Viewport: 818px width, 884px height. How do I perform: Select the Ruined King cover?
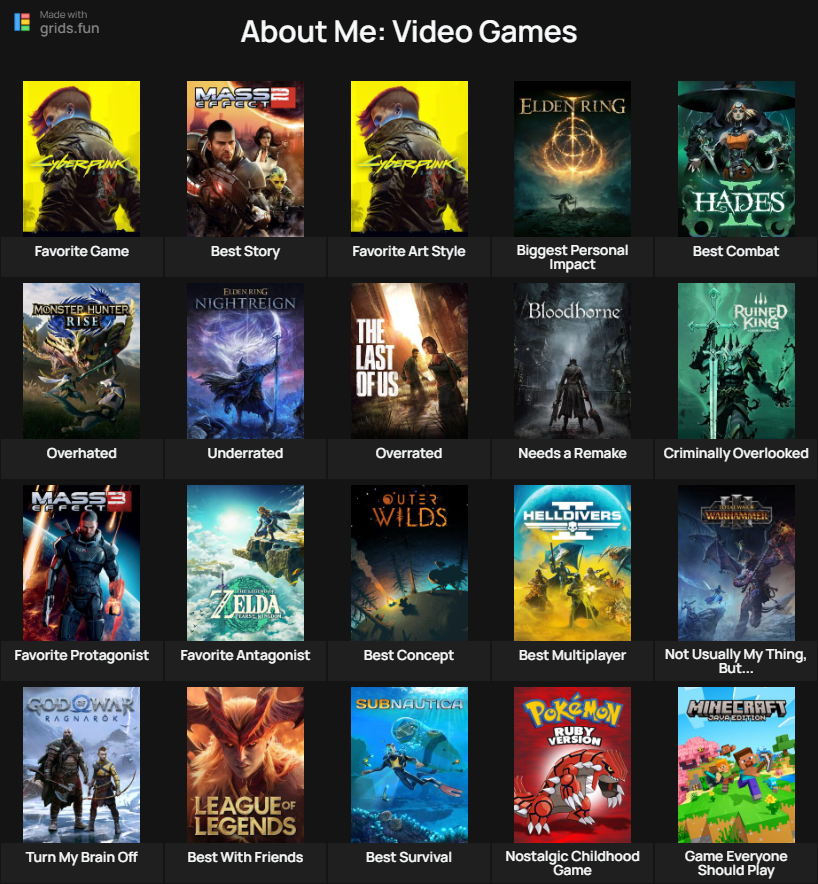(x=736, y=361)
